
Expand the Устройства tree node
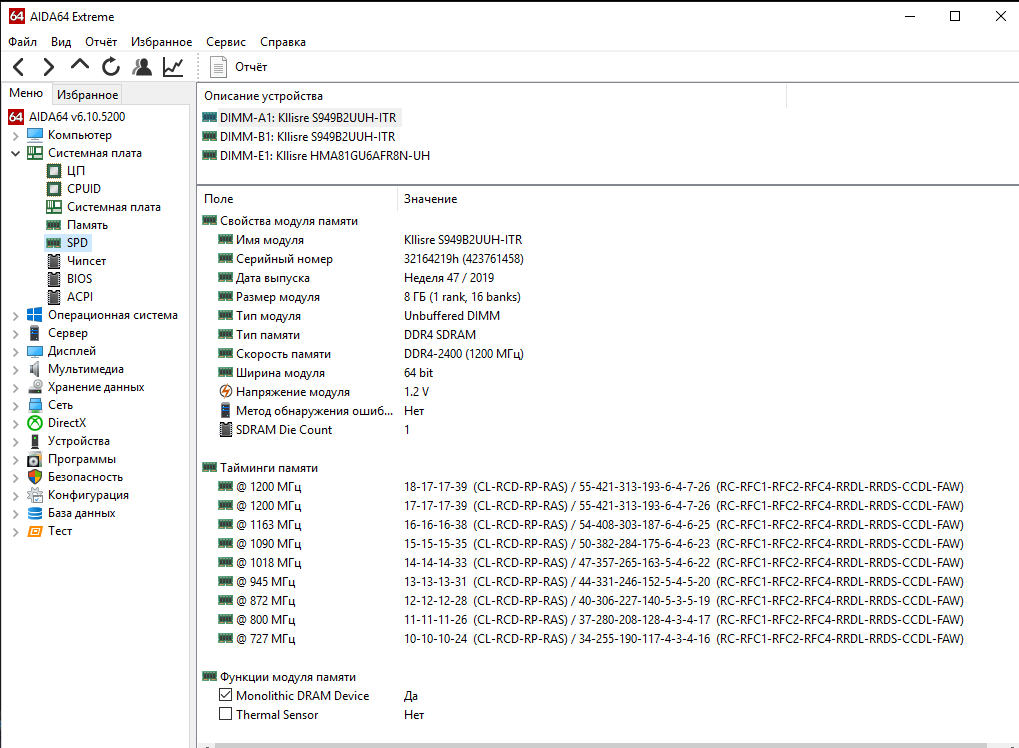16,442
